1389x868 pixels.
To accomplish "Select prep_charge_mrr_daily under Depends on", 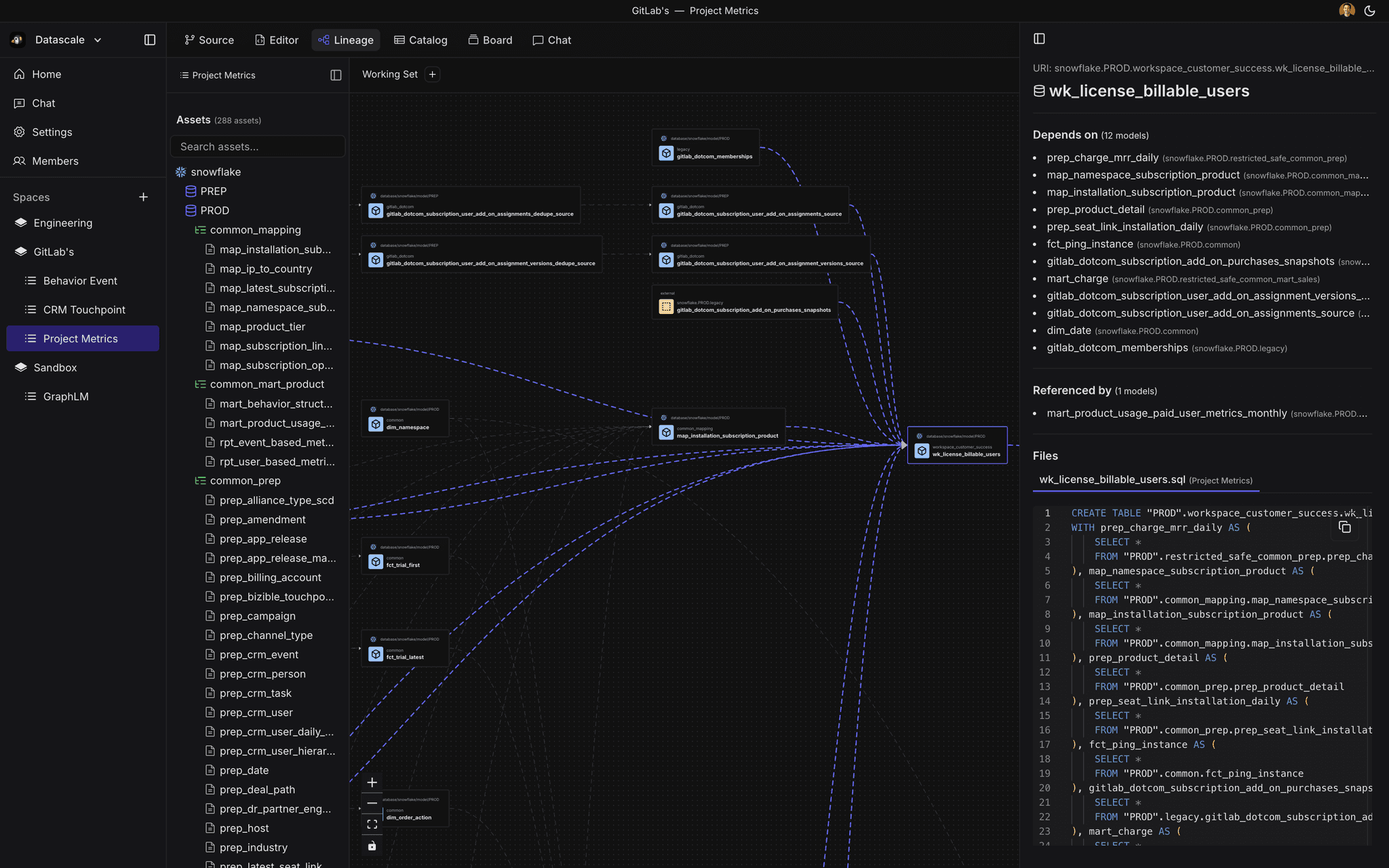I will tap(1102, 157).
